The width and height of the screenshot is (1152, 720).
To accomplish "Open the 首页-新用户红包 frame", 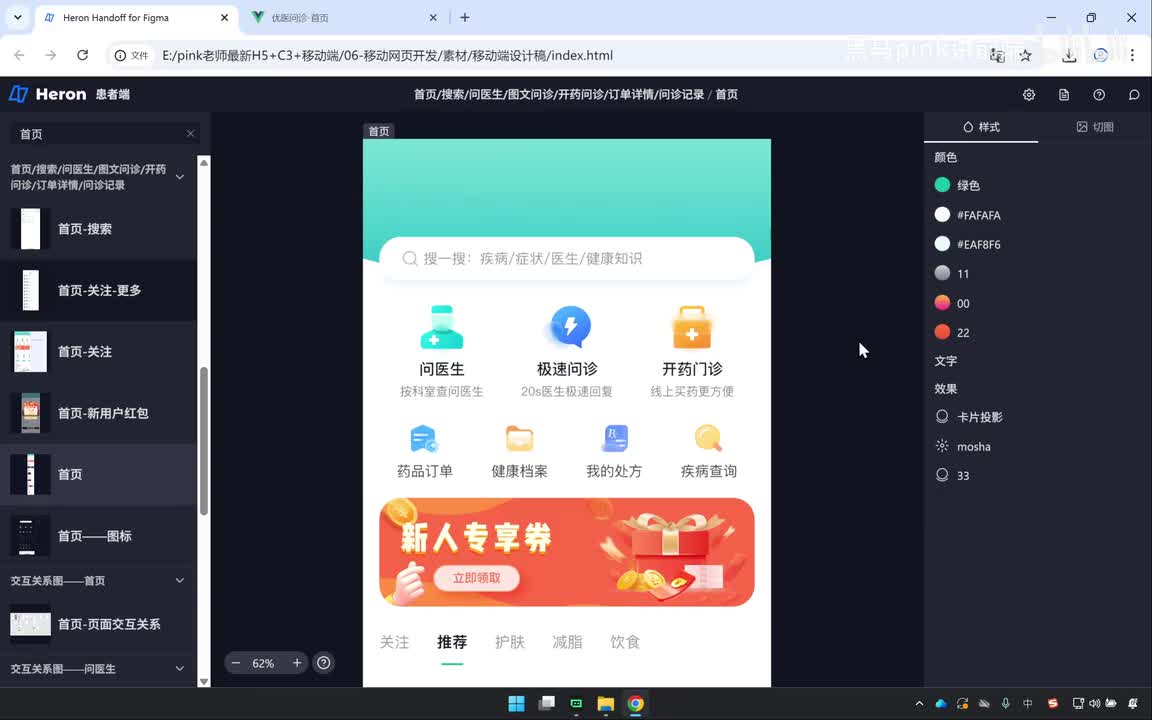I will coord(98,413).
